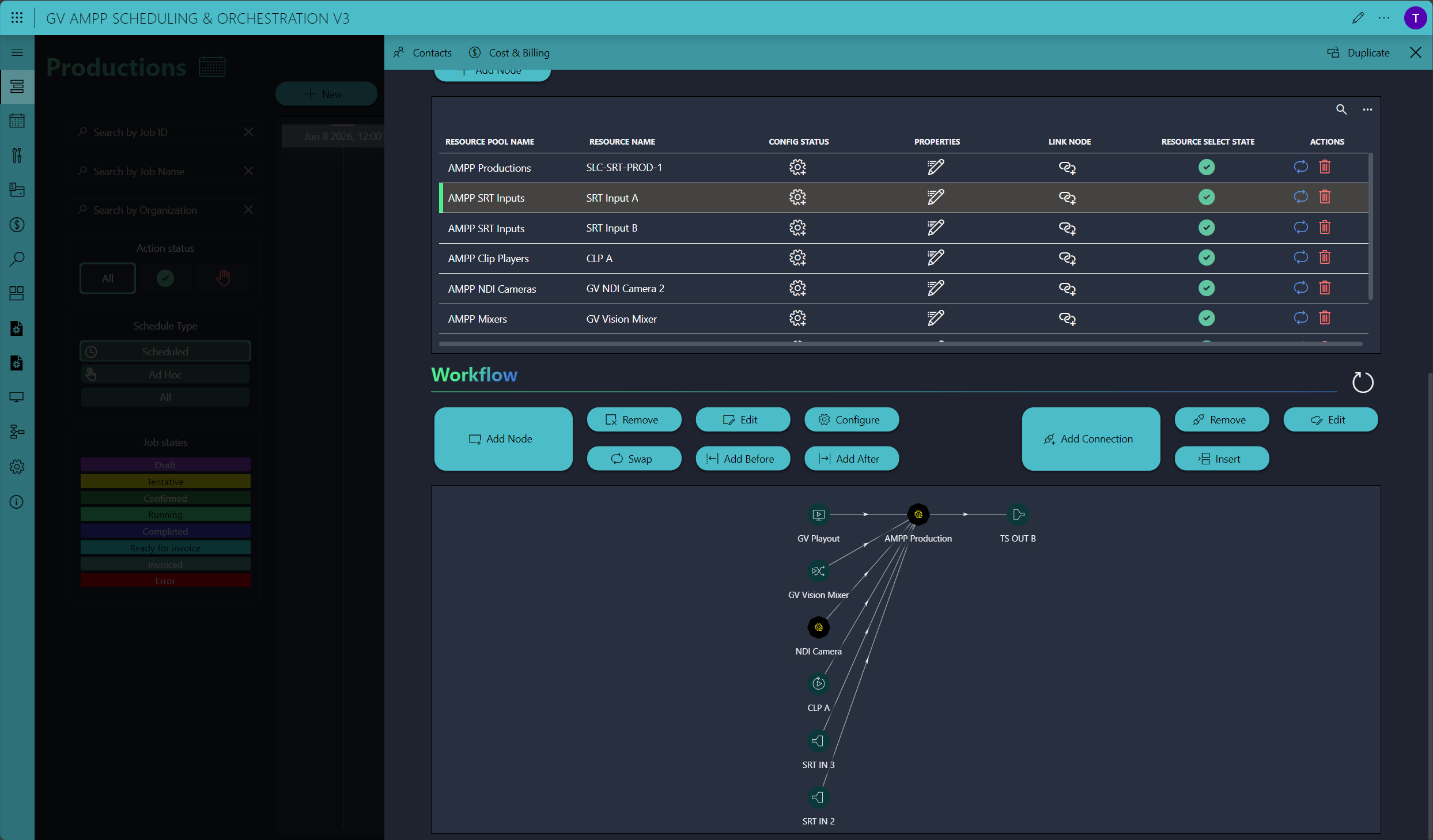Toggle resource select state for CLP A

point(1207,258)
